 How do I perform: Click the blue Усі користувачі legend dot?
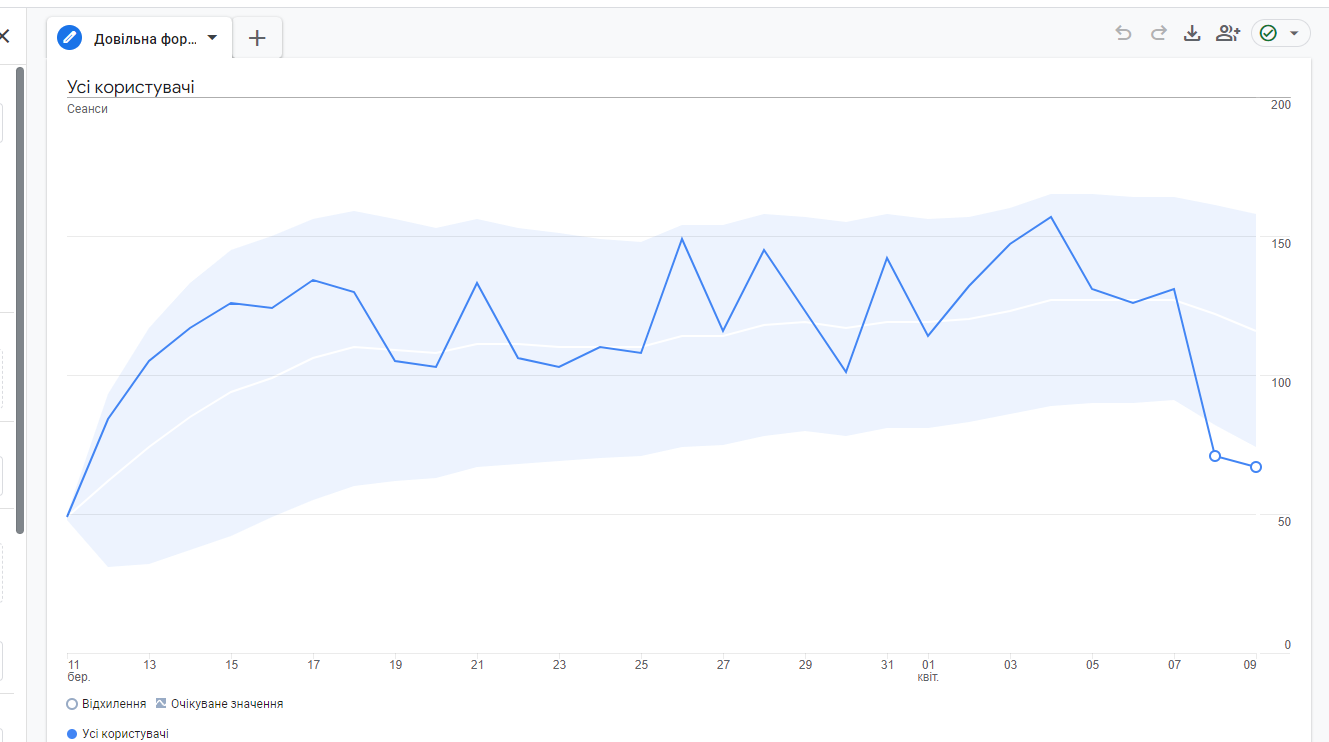72,734
